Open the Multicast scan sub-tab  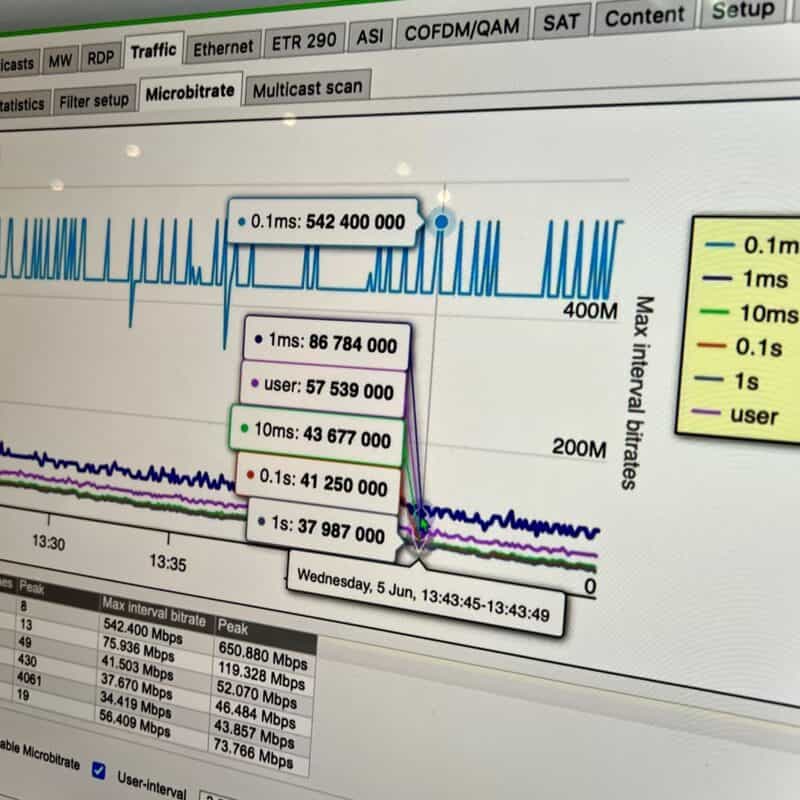coord(308,88)
